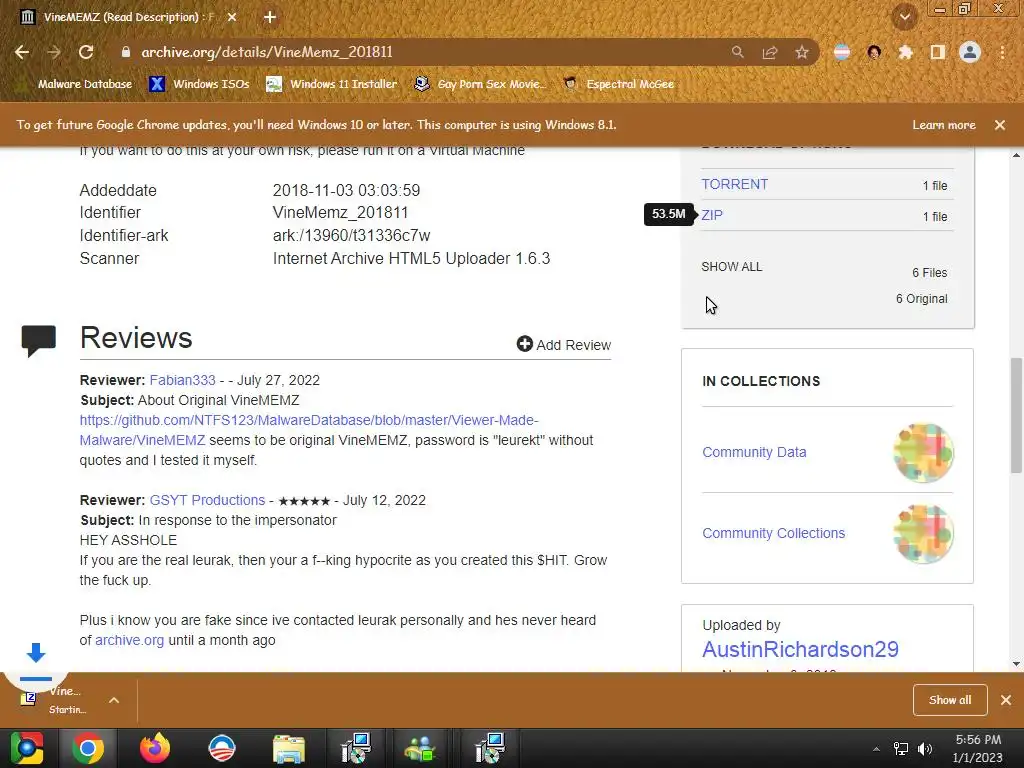Dismiss the Chrome update notification bar

(1000, 125)
